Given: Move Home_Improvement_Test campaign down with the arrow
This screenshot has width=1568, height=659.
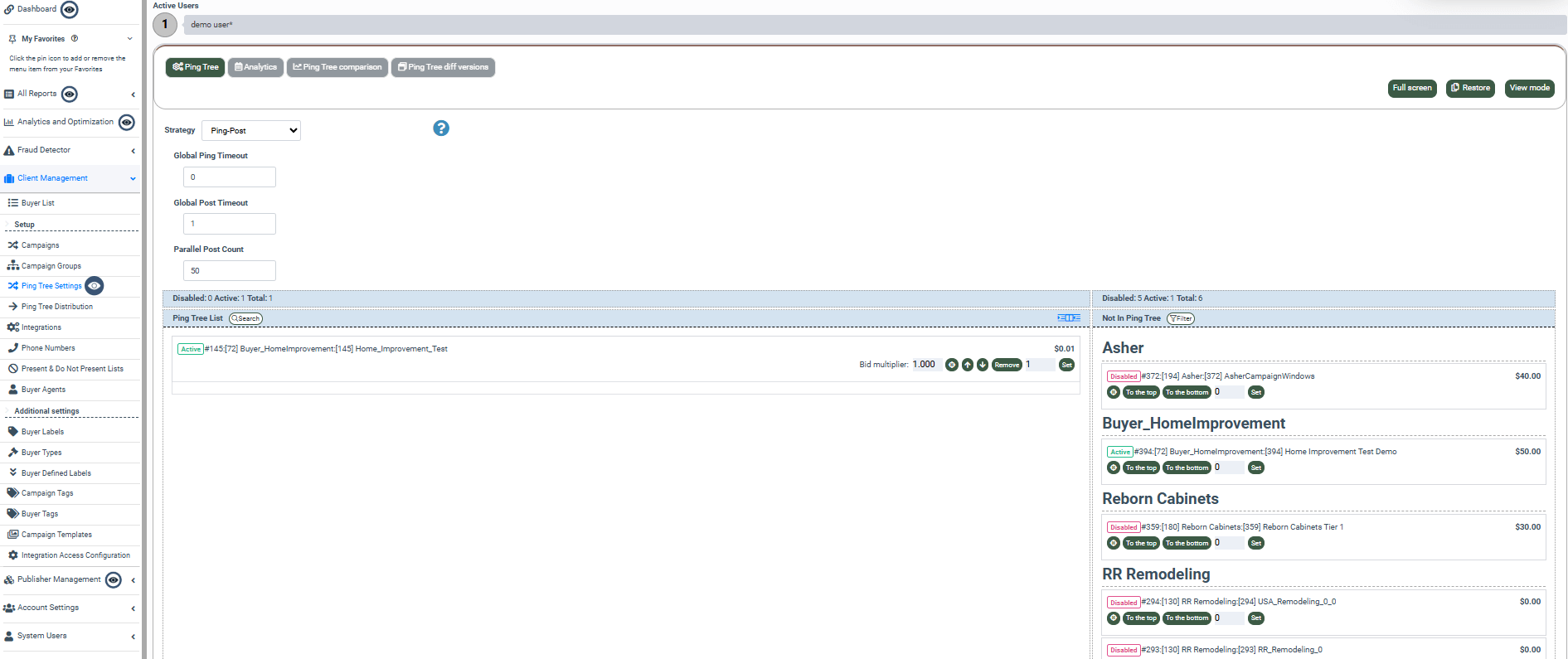Looking at the screenshot, I should (983, 365).
